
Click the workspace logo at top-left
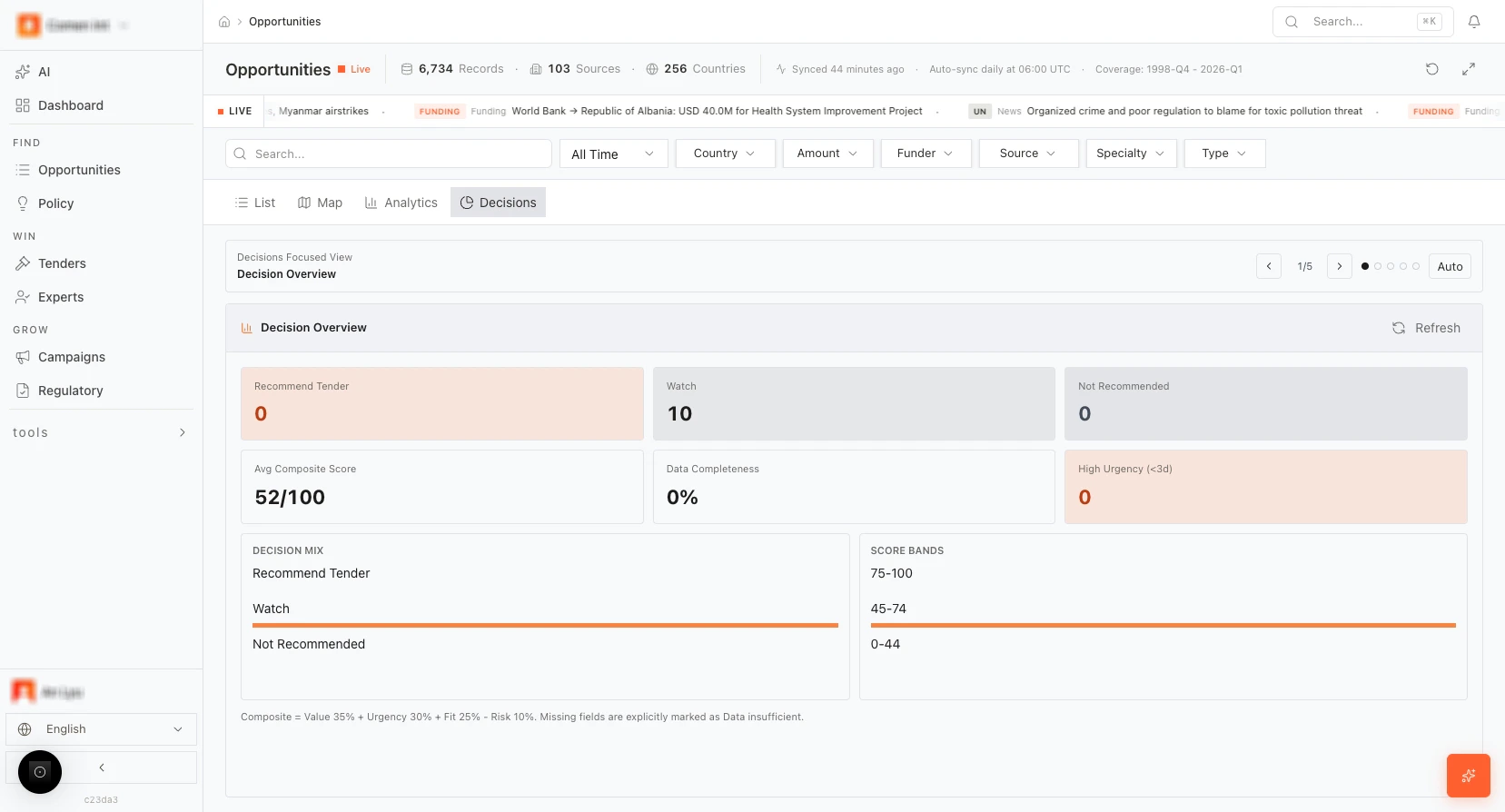point(29,25)
